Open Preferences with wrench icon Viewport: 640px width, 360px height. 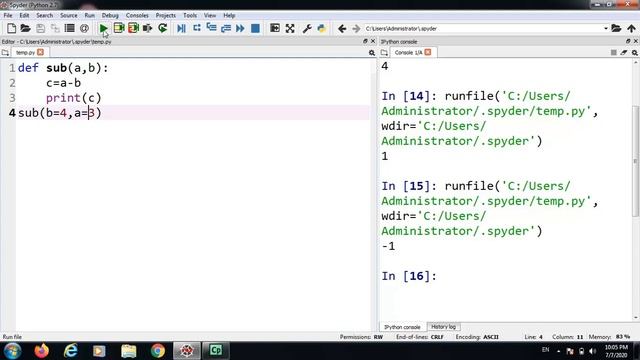pyautogui.click(x=307, y=28)
